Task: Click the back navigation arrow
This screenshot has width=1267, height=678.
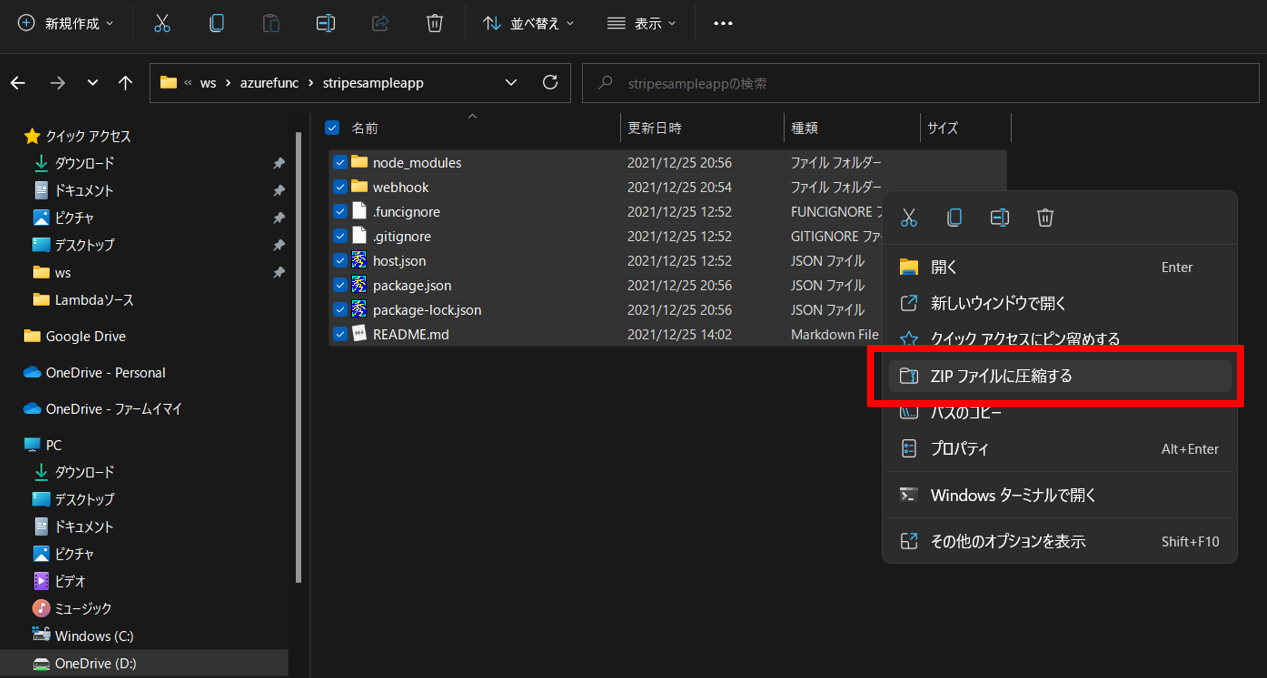Action: (x=17, y=83)
